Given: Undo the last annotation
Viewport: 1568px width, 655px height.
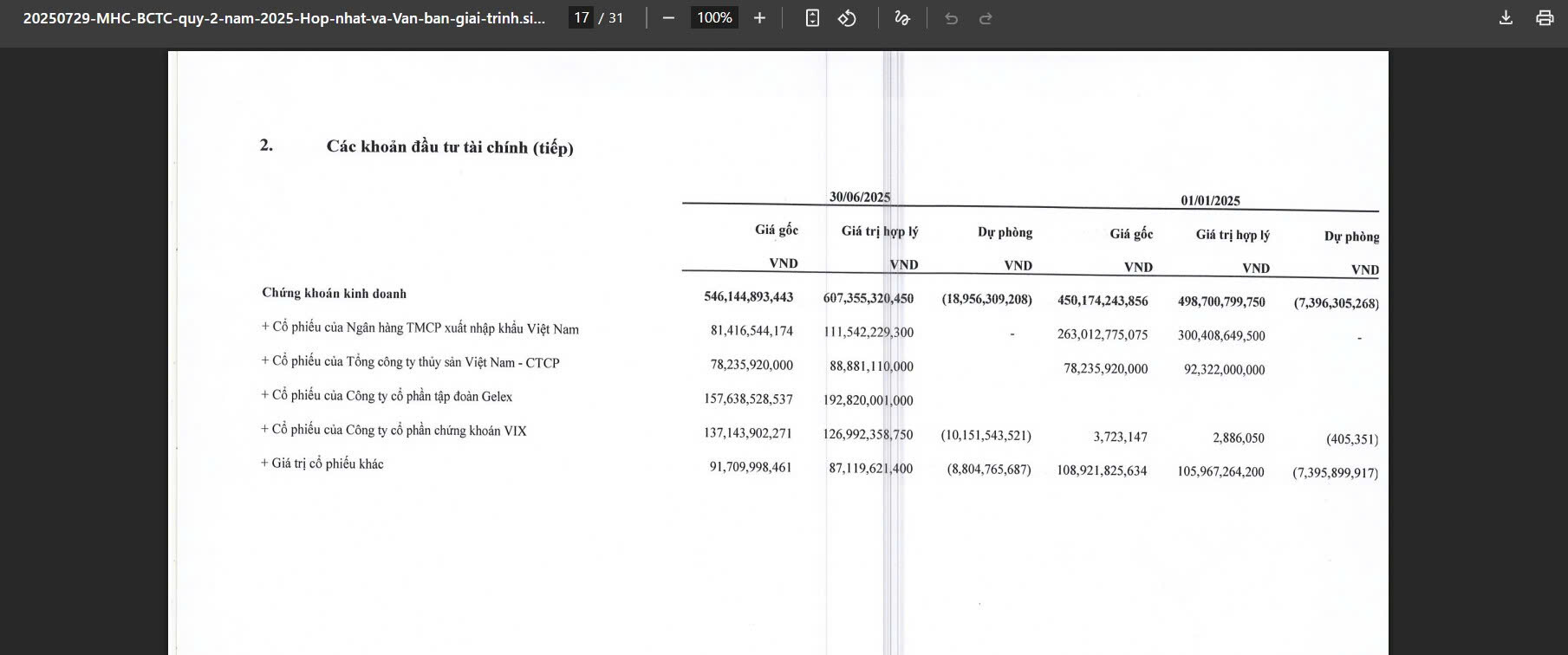Looking at the screenshot, I should (951, 18).
